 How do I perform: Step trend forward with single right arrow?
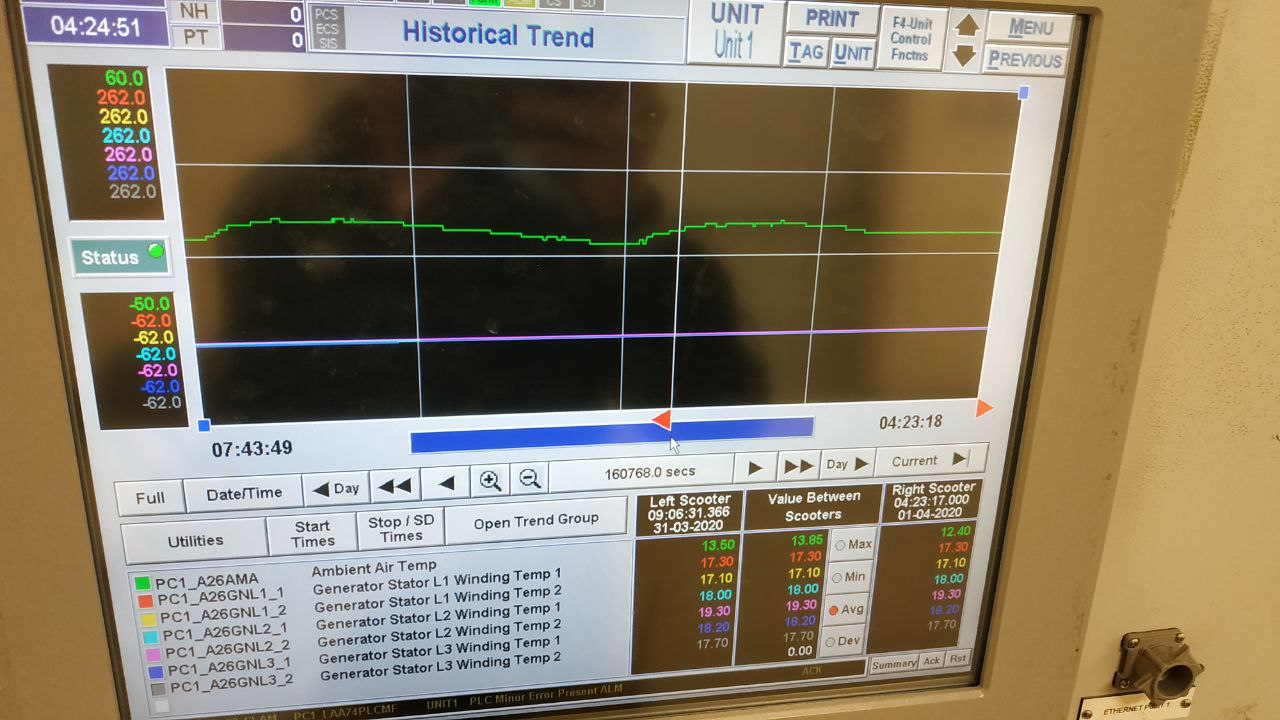[756, 467]
